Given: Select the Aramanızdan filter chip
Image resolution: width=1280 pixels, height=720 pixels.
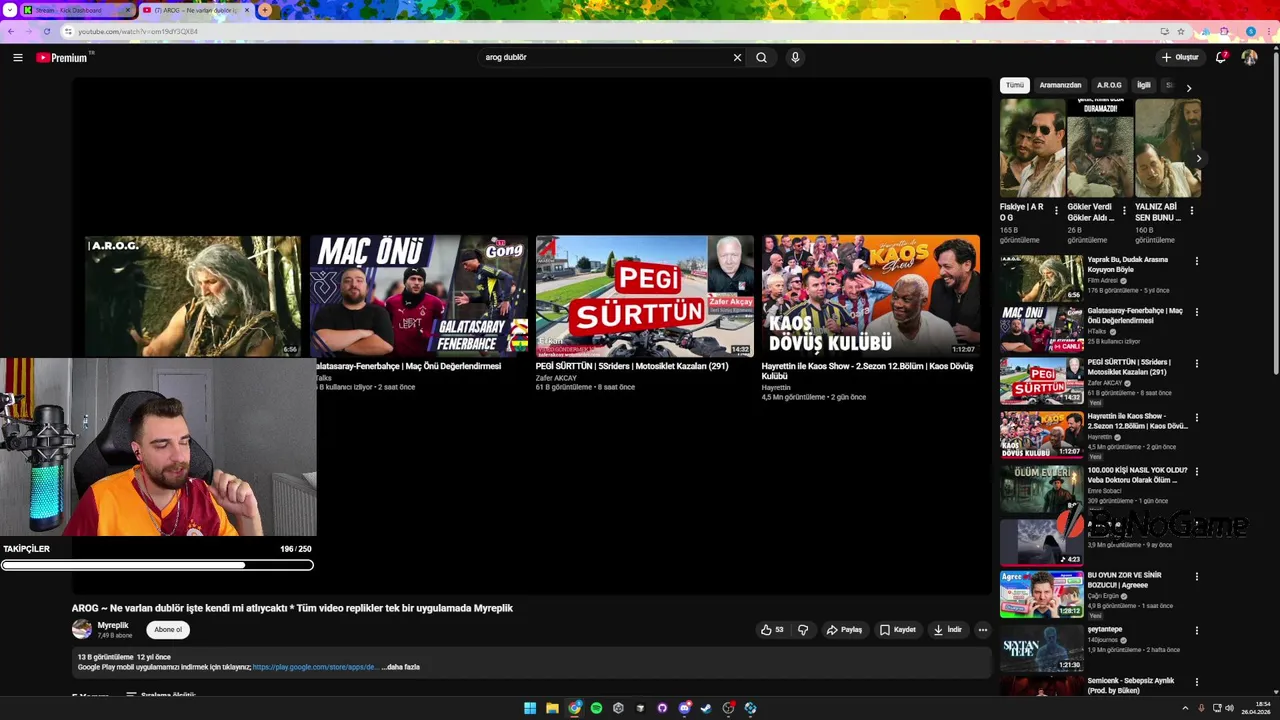Looking at the screenshot, I should point(1060,85).
